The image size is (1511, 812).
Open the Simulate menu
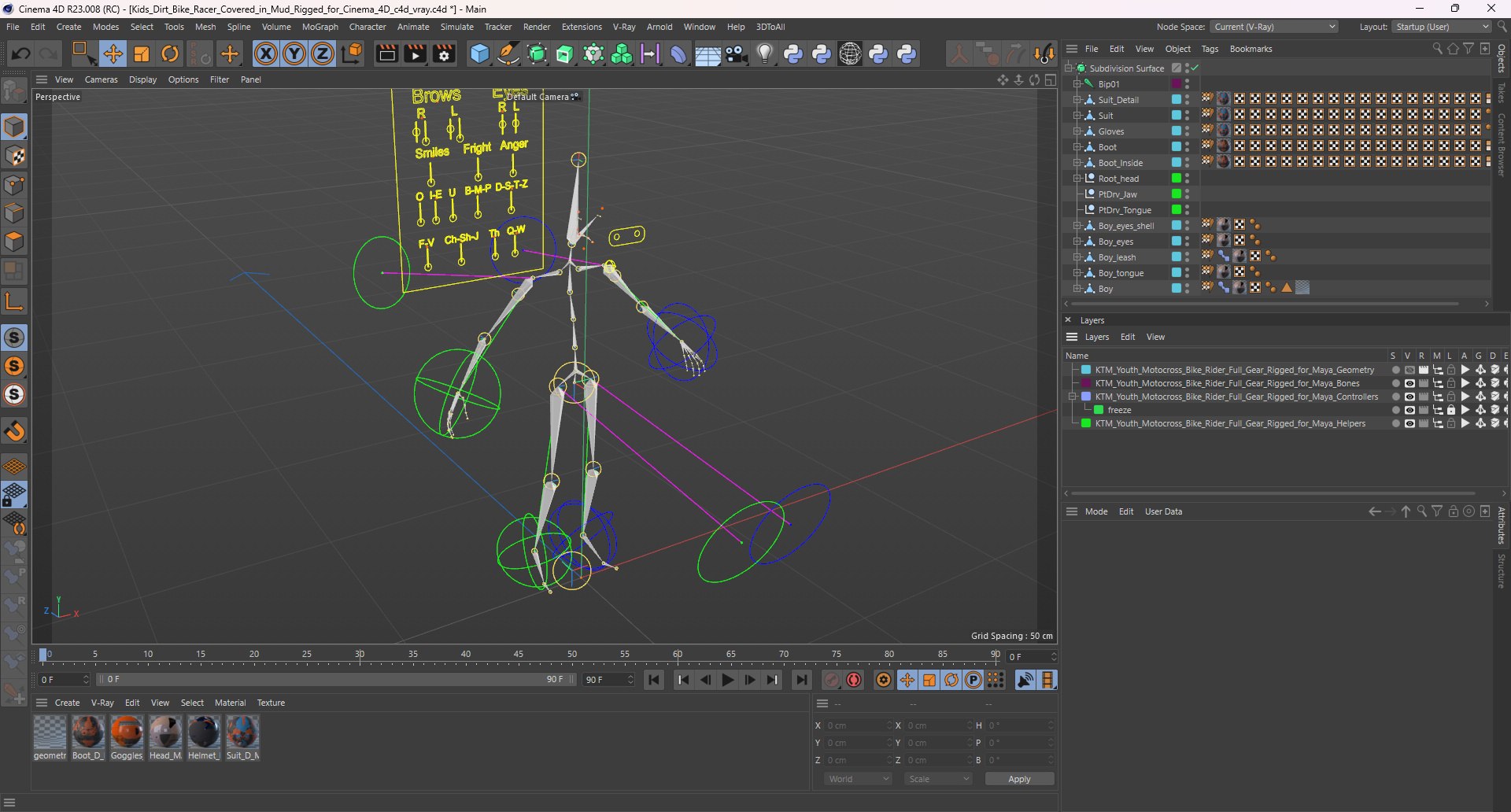457,27
